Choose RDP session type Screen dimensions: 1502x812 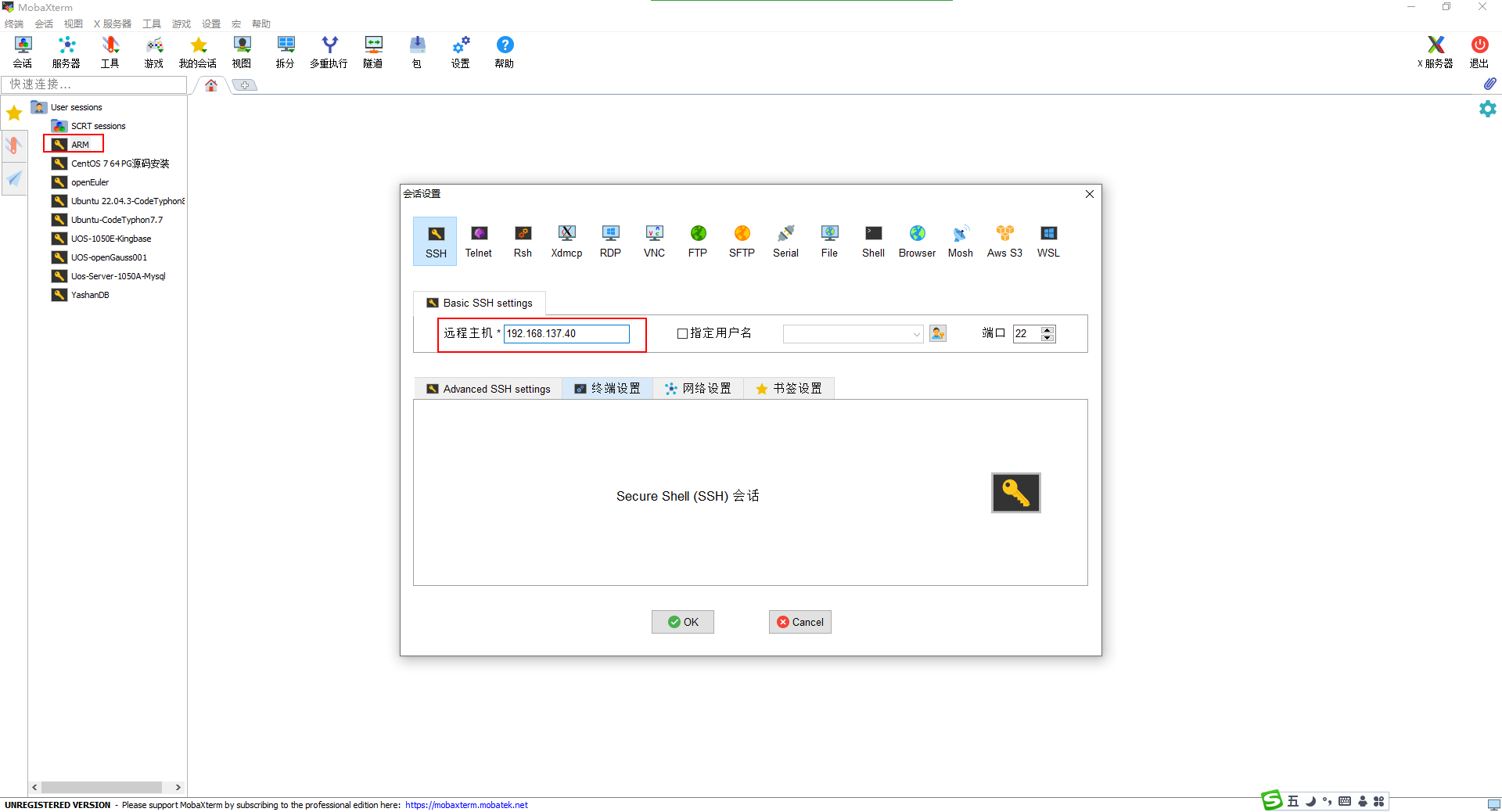(610, 242)
